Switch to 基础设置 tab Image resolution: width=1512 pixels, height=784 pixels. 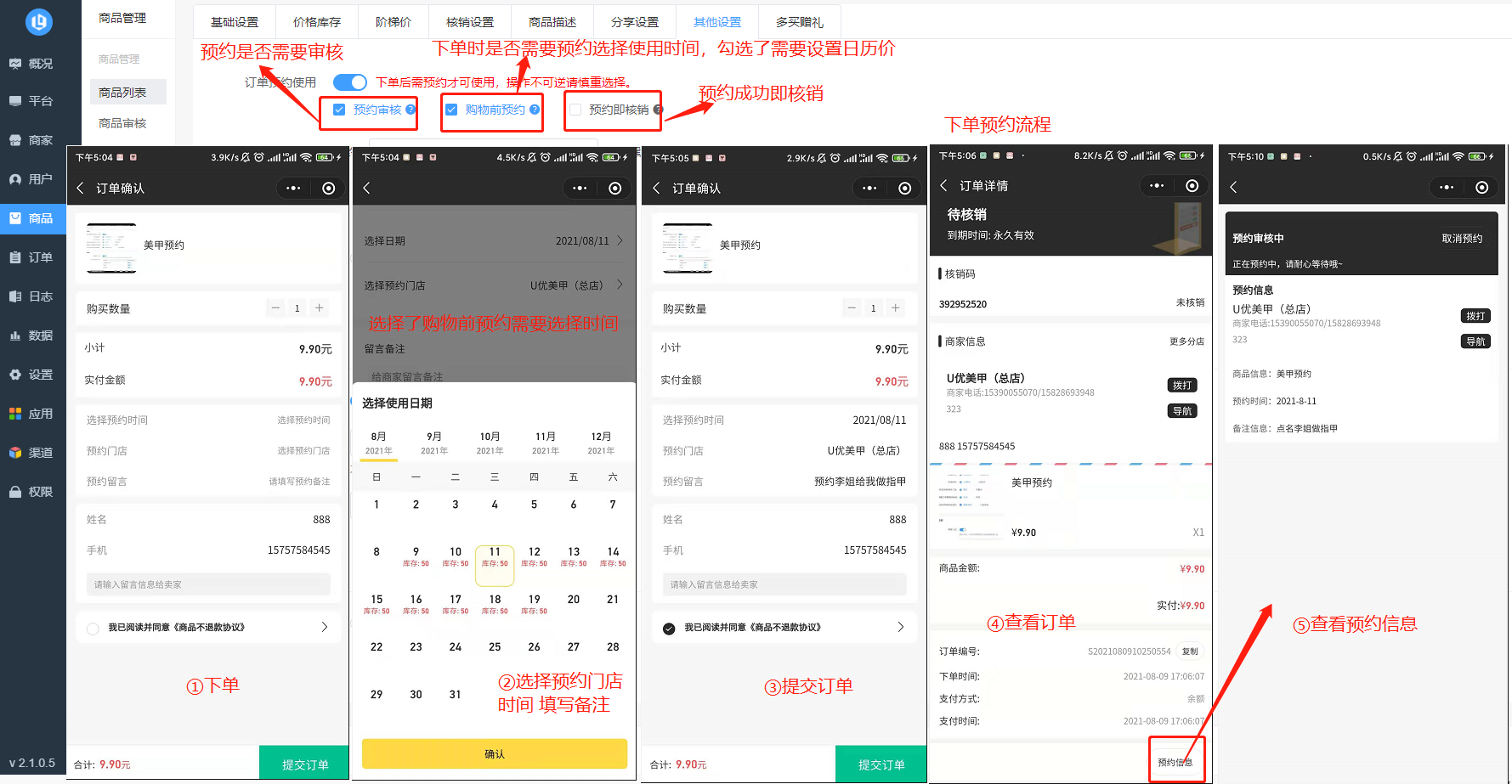235,22
